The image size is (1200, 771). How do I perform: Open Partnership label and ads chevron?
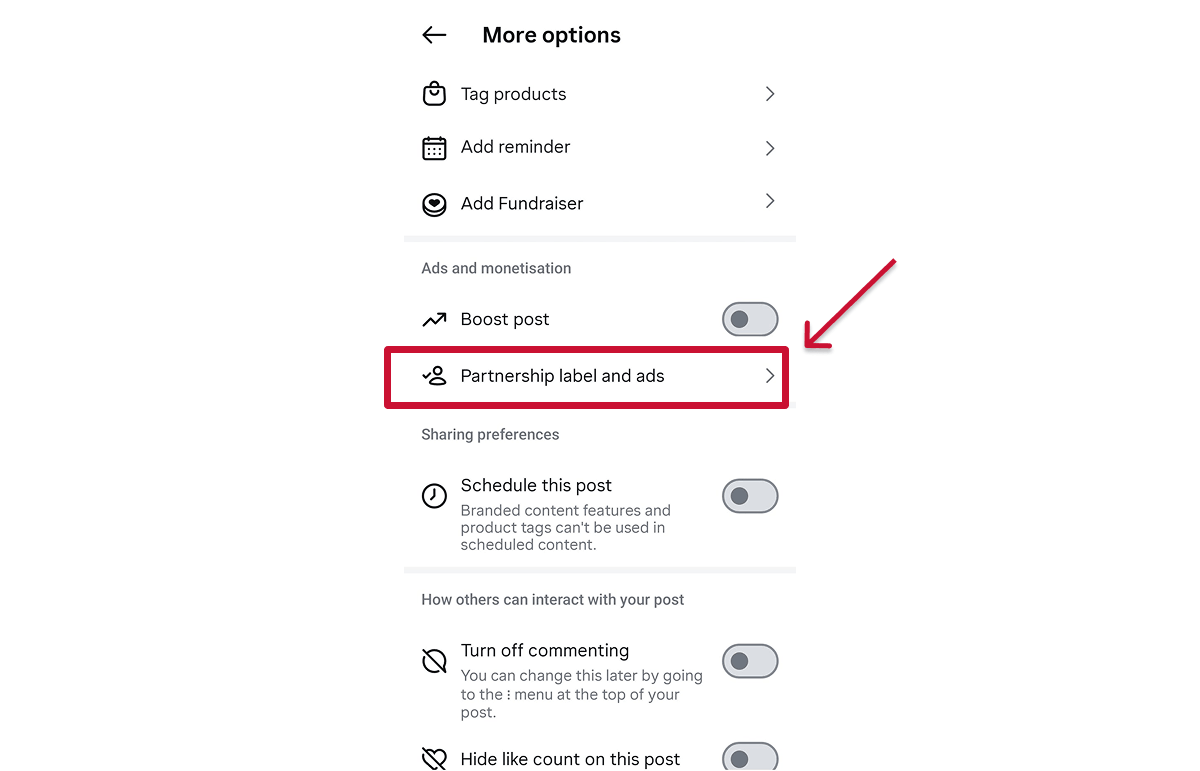(769, 376)
